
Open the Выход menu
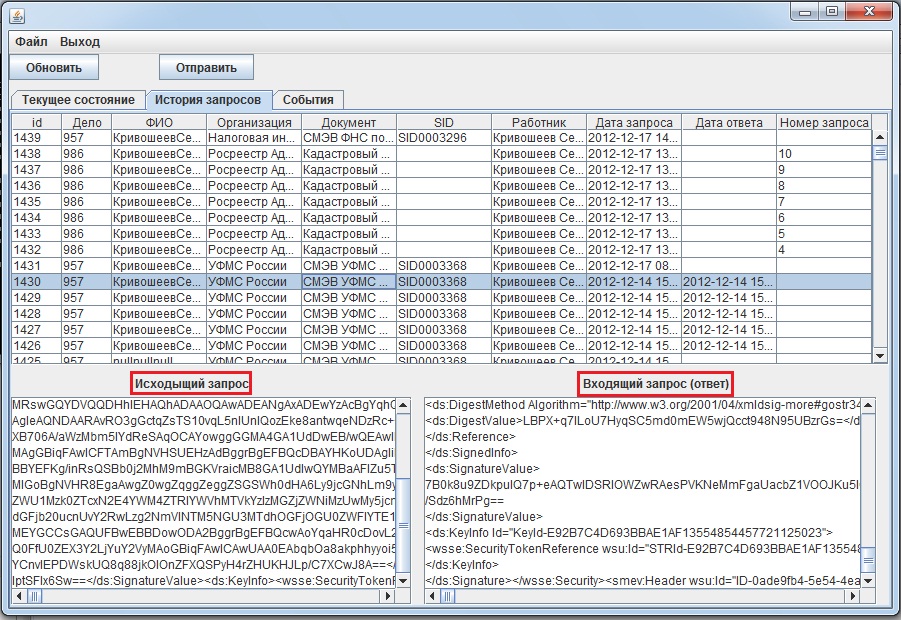point(80,42)
